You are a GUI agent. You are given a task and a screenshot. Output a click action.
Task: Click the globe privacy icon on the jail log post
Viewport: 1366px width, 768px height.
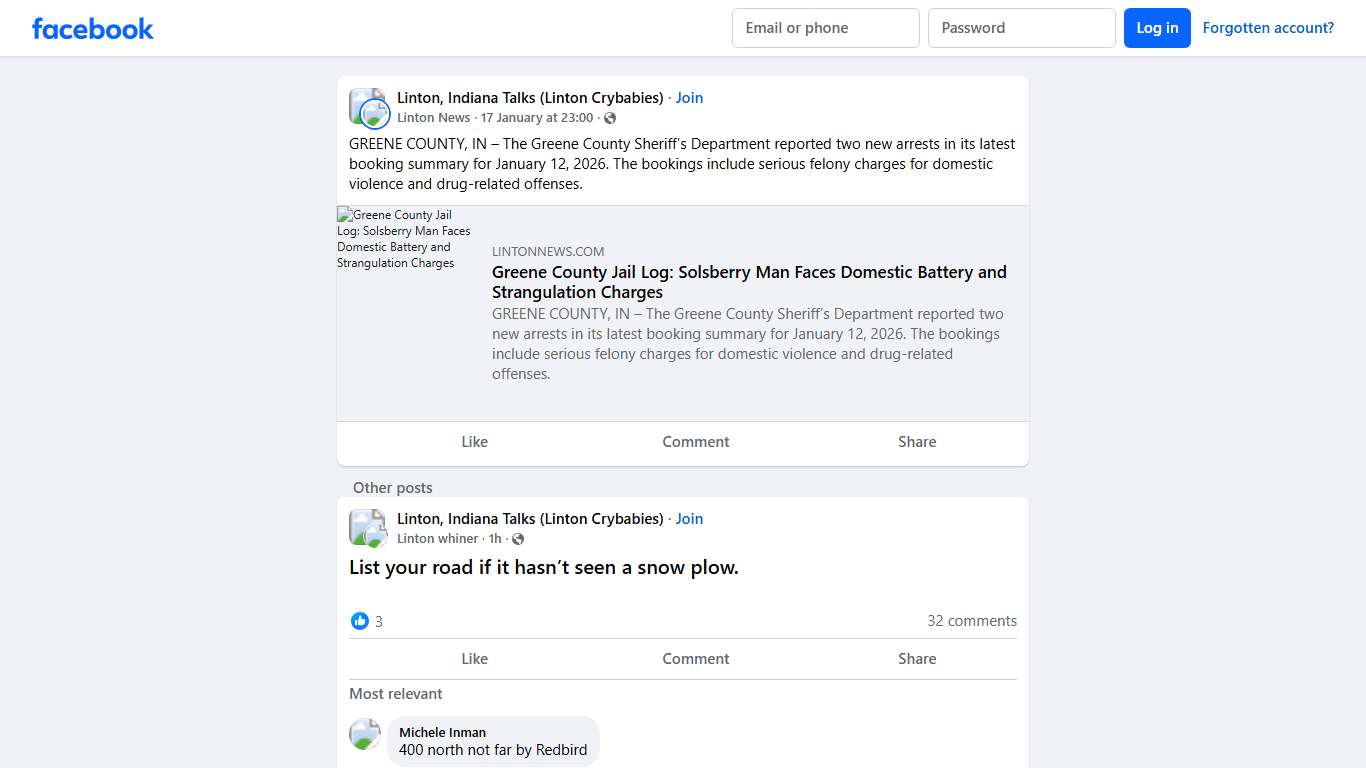tap(610, 117)
